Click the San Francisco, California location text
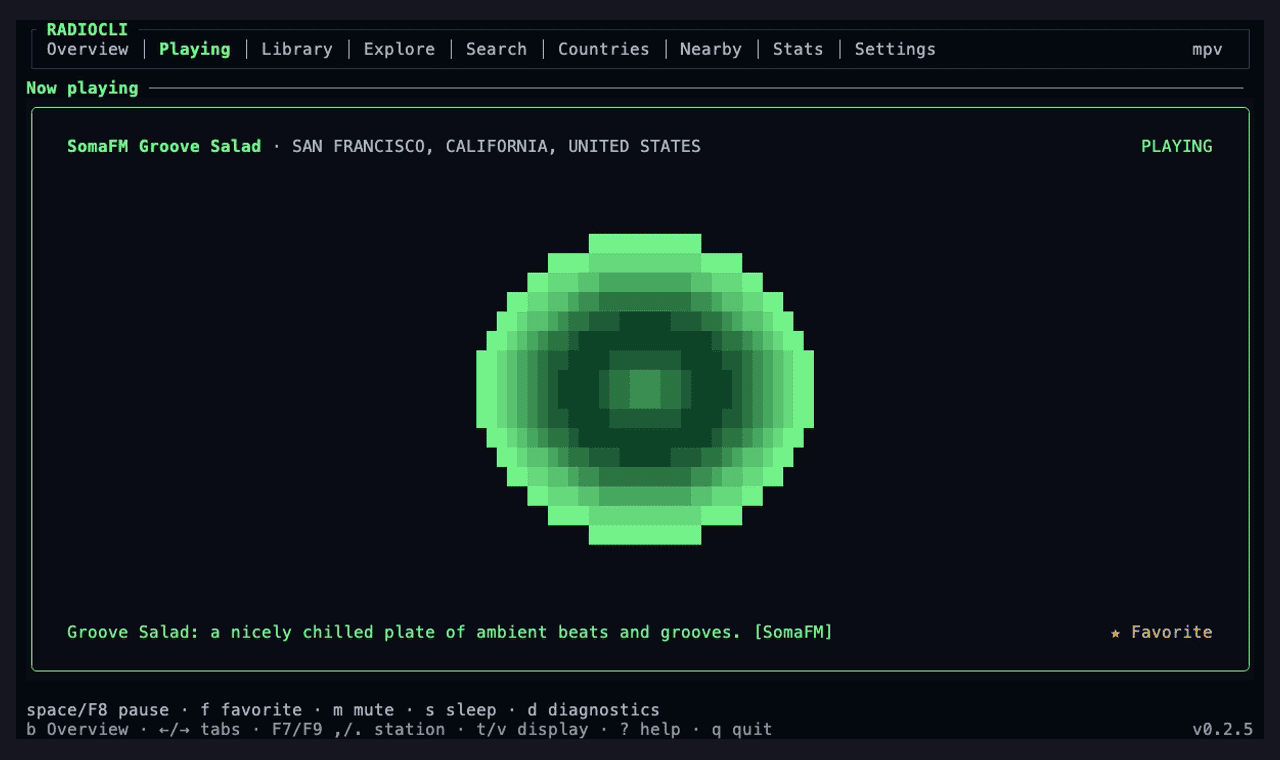This screenshot has width=1280, height=760. coord(496,146)
